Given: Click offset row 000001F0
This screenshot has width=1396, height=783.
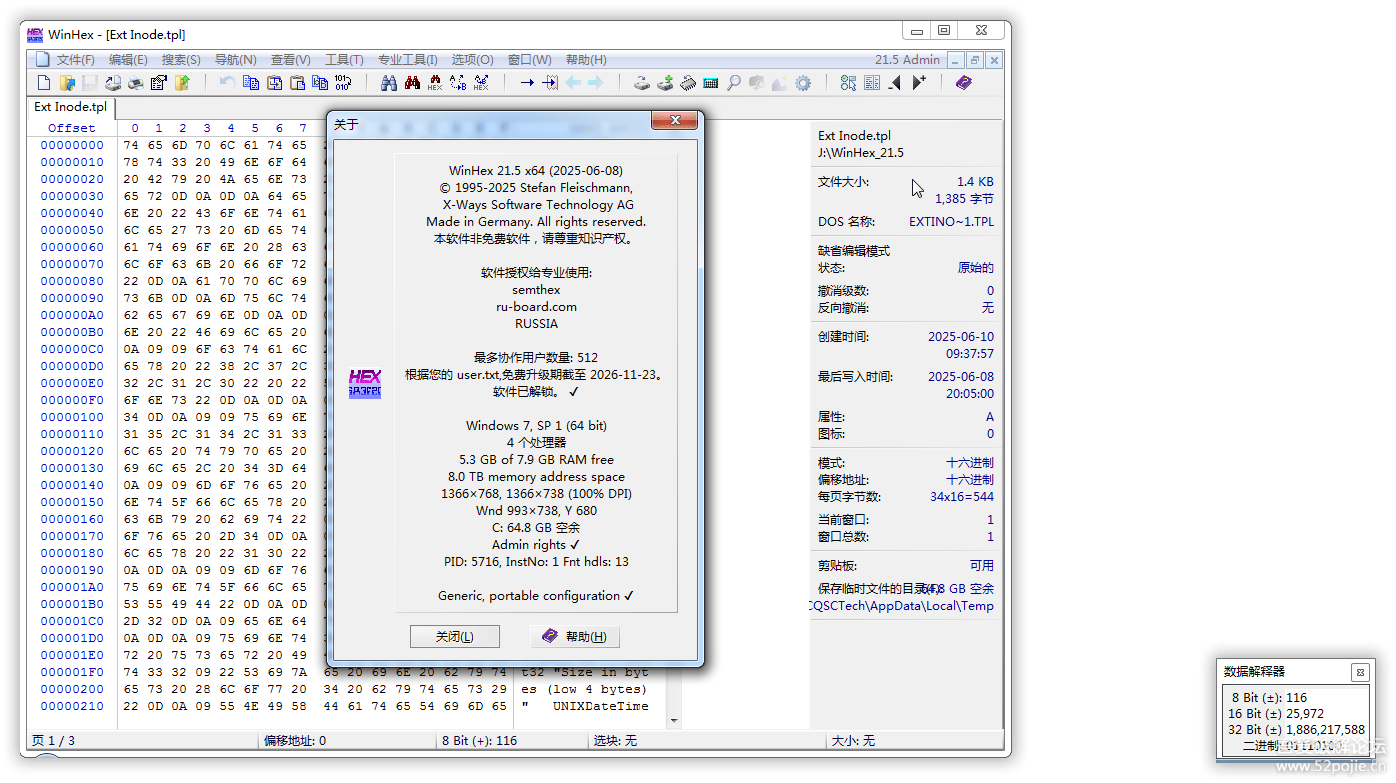Looking at the screenshot, I should point(72,672).
